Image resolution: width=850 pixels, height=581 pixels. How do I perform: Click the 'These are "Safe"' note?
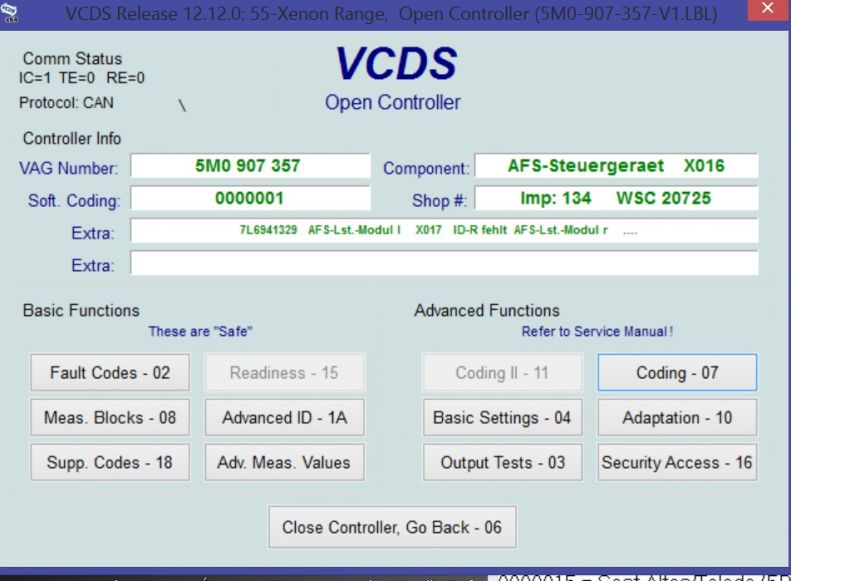201,332
